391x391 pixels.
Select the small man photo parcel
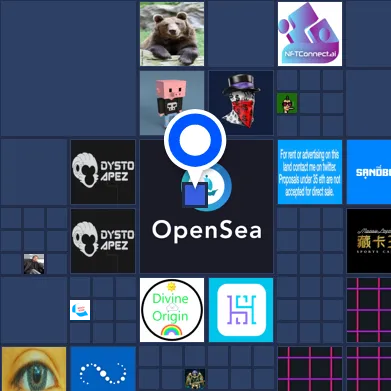[x=34, y=264]
